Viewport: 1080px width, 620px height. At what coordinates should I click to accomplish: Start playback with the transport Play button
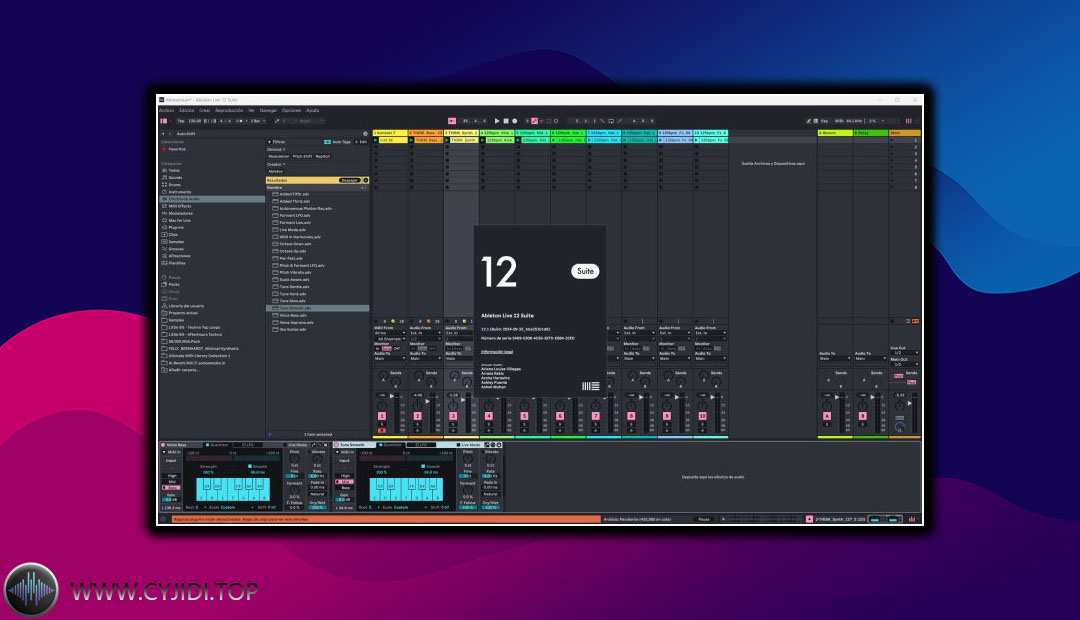coord(497,121)
